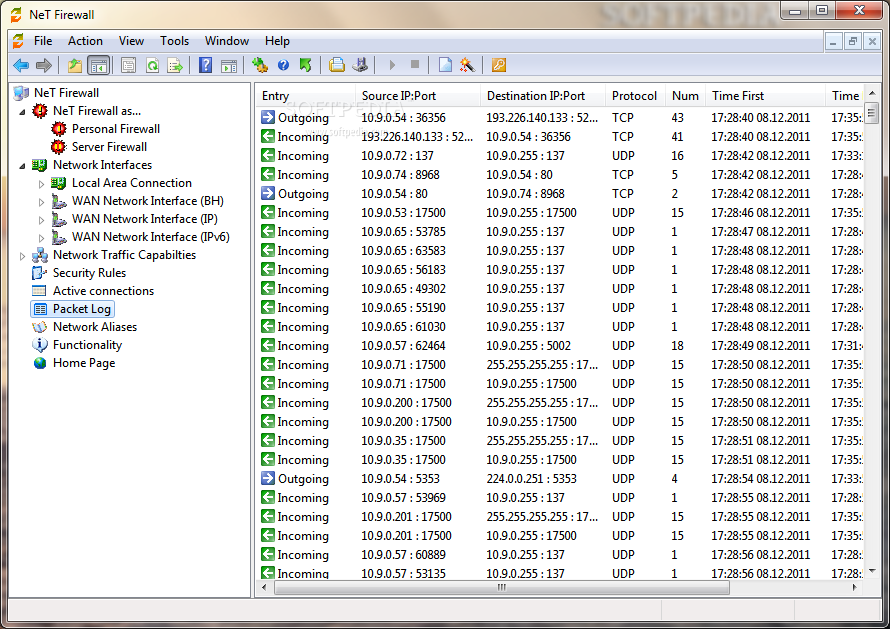The width and height of the screenshot is (890, 629).
Task: Toggle the Show/Hide console tree icon
Action: [99, 65]
